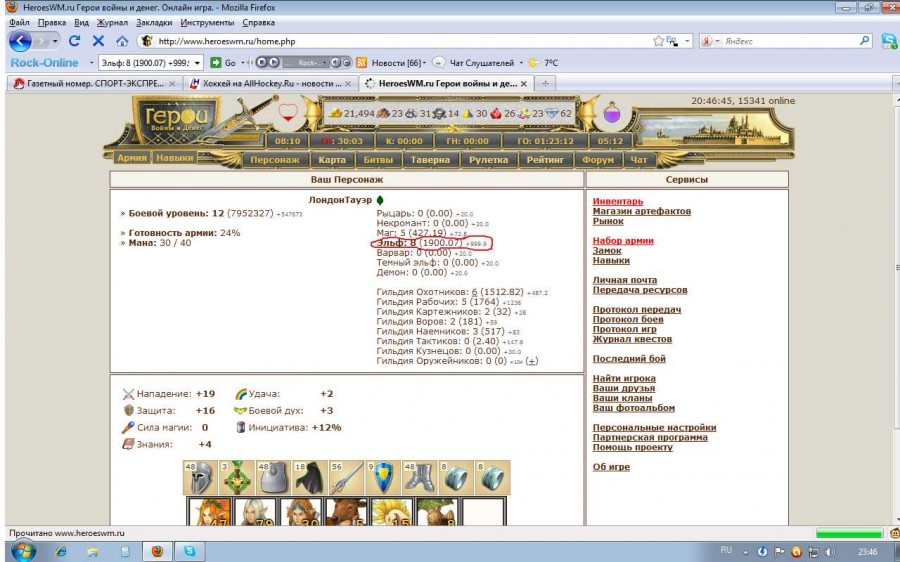Click the helmet artifact icon
The width and height of the screenshot is (900, 562).
(x=200, y=477)
